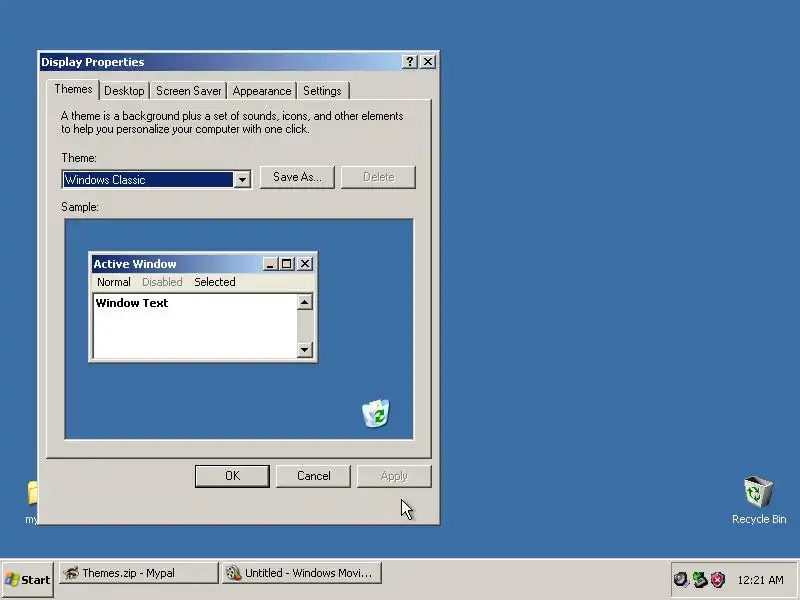The width and height of the screenshot is (800, 600).
Task: Switch to Untitled - Windows Movie Maker taskbar
Action: (302, 573)
